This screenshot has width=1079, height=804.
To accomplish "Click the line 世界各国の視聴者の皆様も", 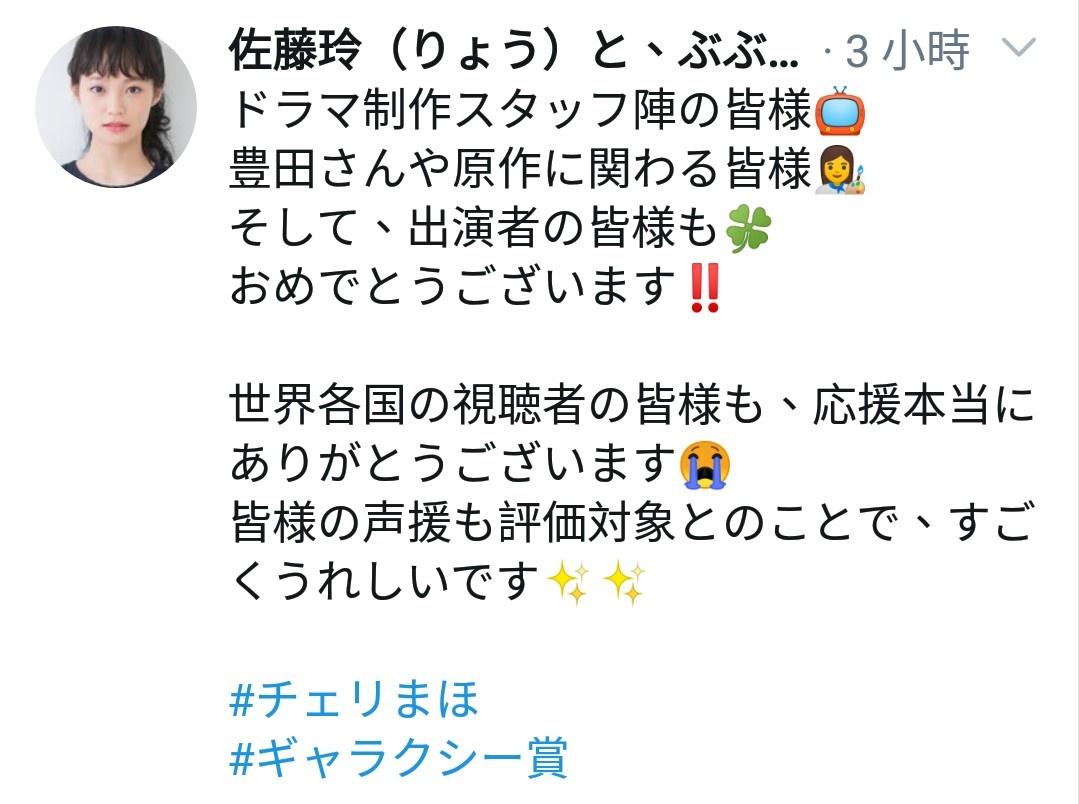I will pyautogui.click(x=497, y=405).
